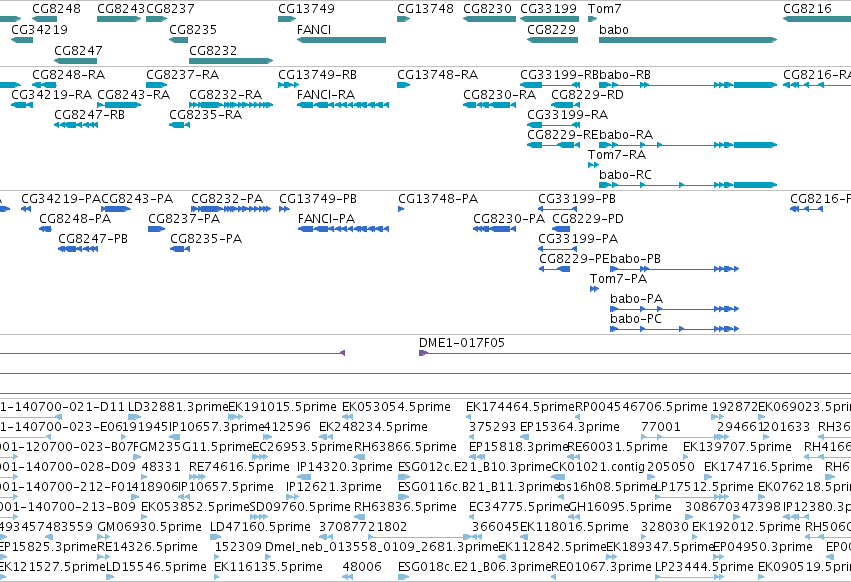Click protein babo-PB
Viewport: 851px width, 582px height.
coord(675,269)
